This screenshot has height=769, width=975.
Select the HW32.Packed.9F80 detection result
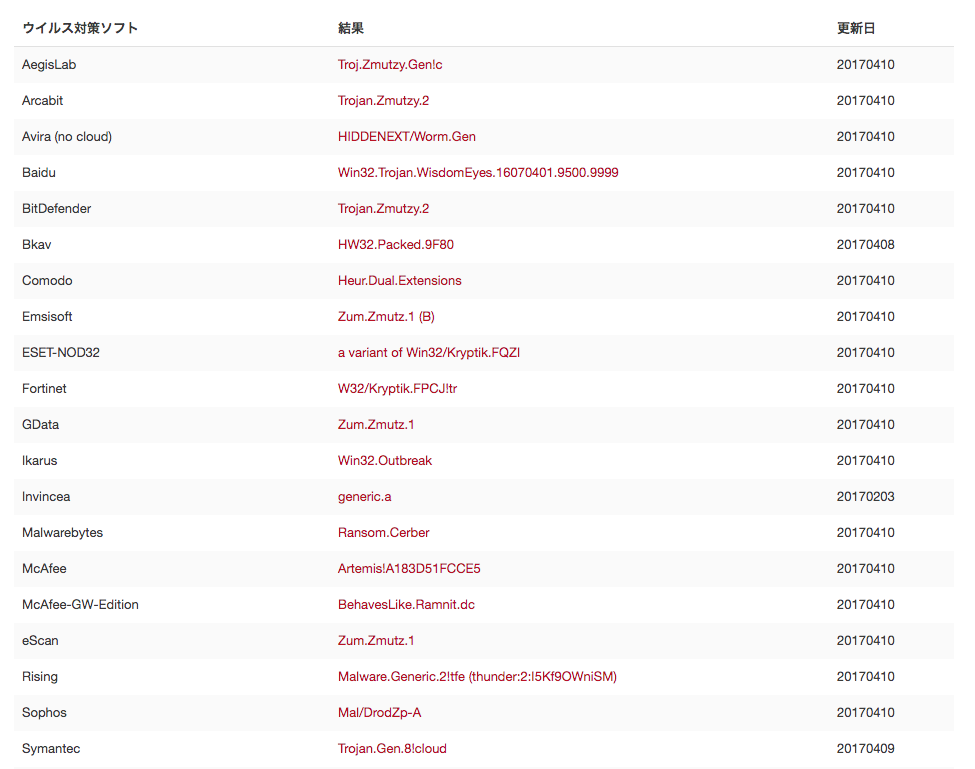396,245
